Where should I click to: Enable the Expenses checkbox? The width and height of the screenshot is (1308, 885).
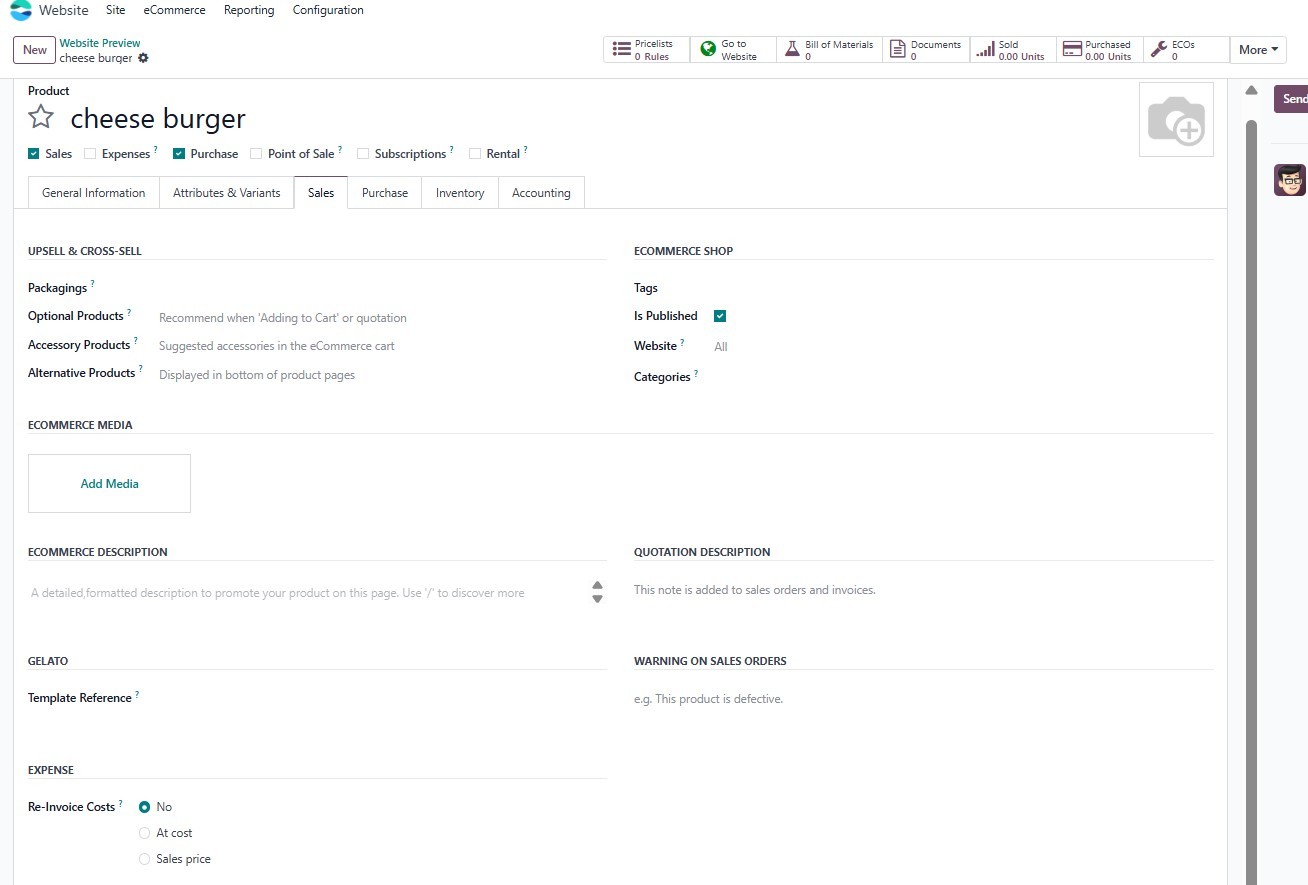(90, 154)
